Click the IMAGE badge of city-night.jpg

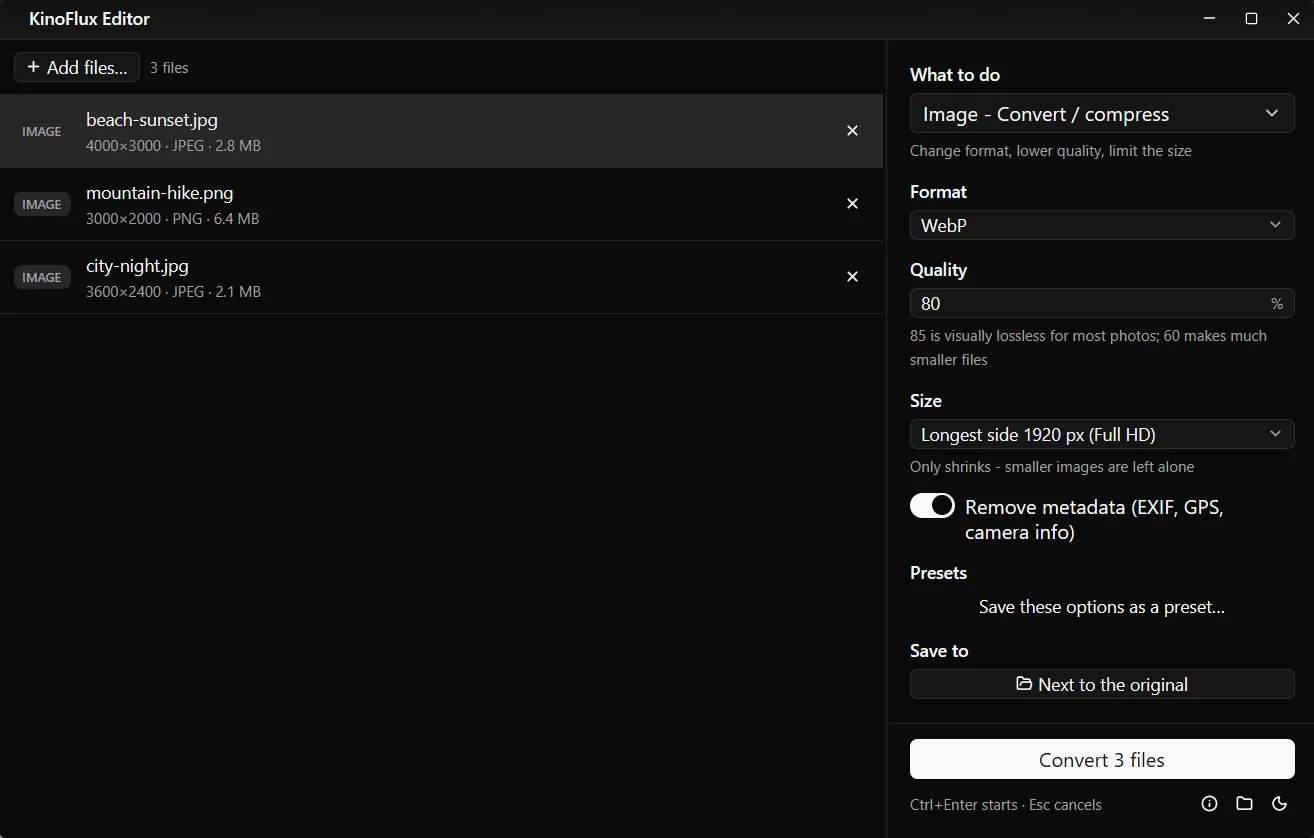pos(42,277)
